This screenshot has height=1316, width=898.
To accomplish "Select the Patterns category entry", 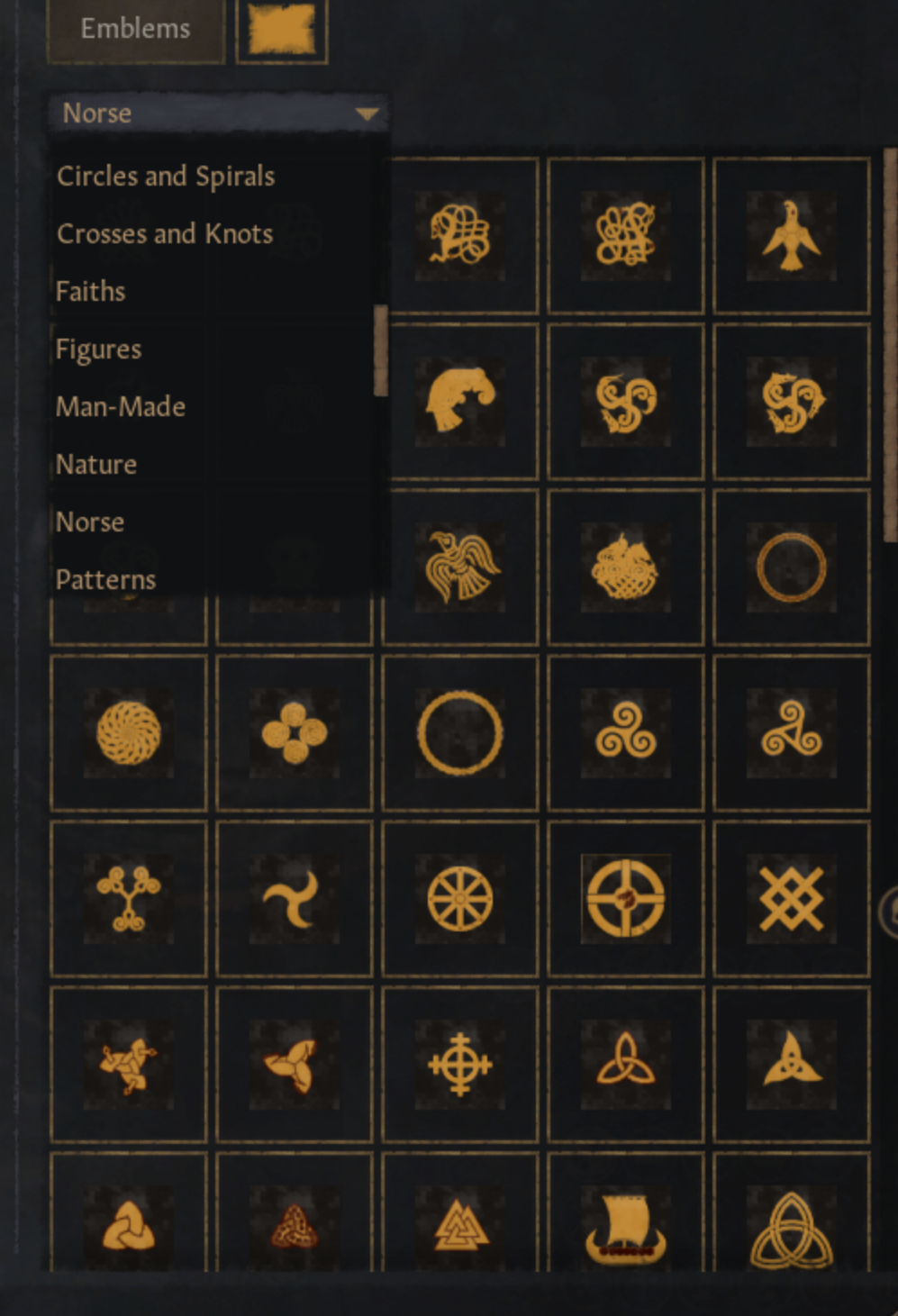I will click(x=105, y=579).
